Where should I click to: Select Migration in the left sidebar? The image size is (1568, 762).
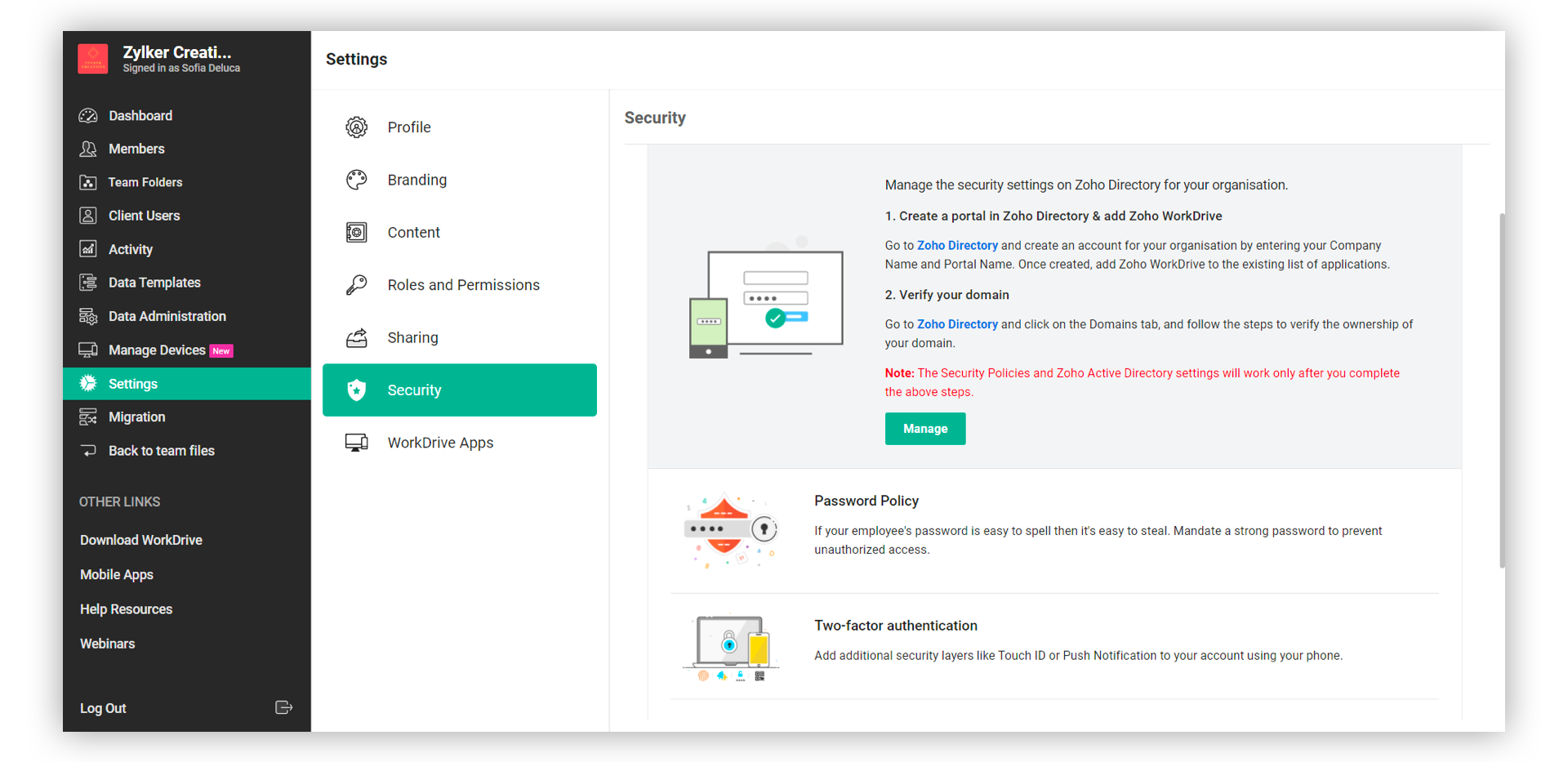click(136, 417)
